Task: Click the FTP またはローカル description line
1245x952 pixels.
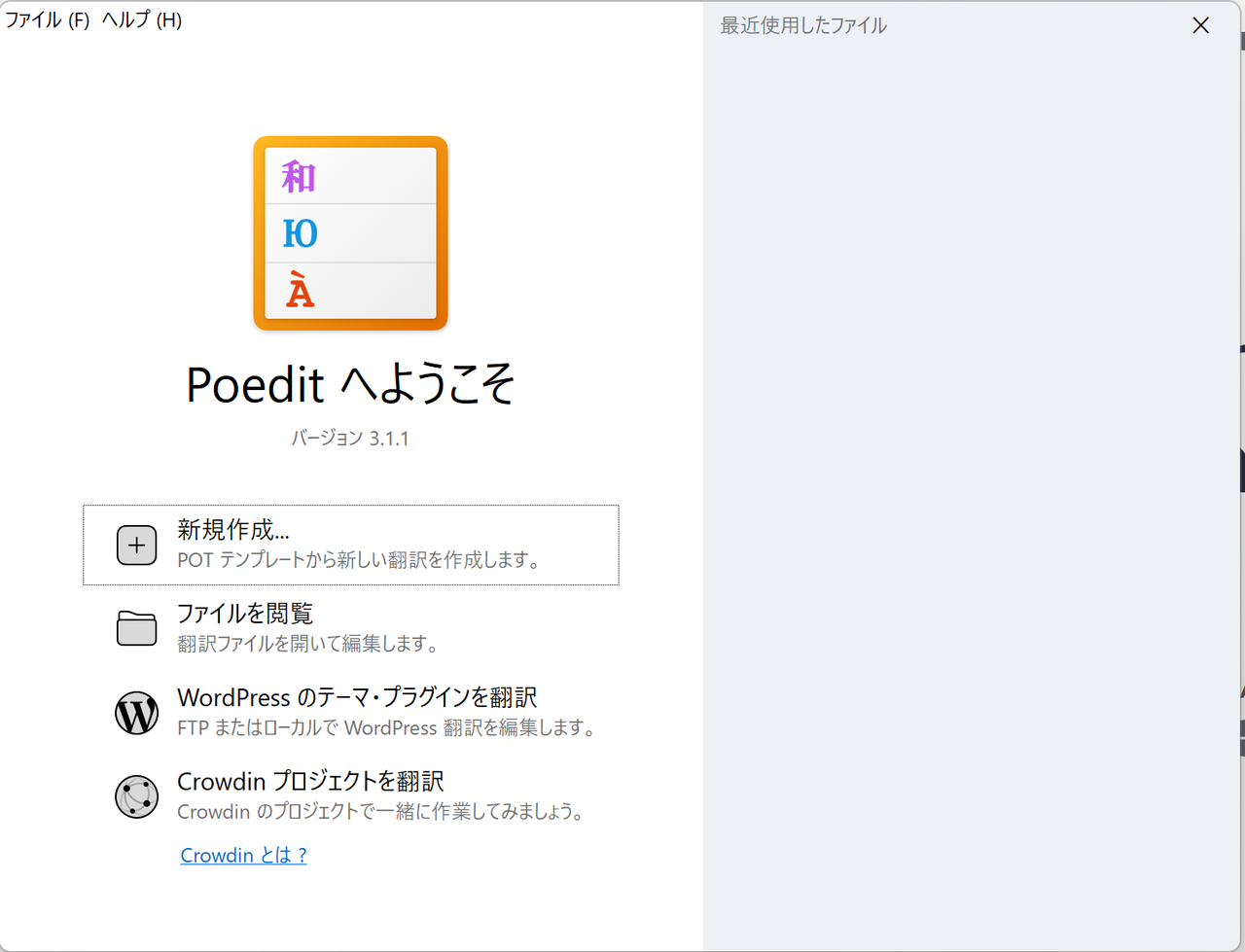Action: click(x=387, y=727)
